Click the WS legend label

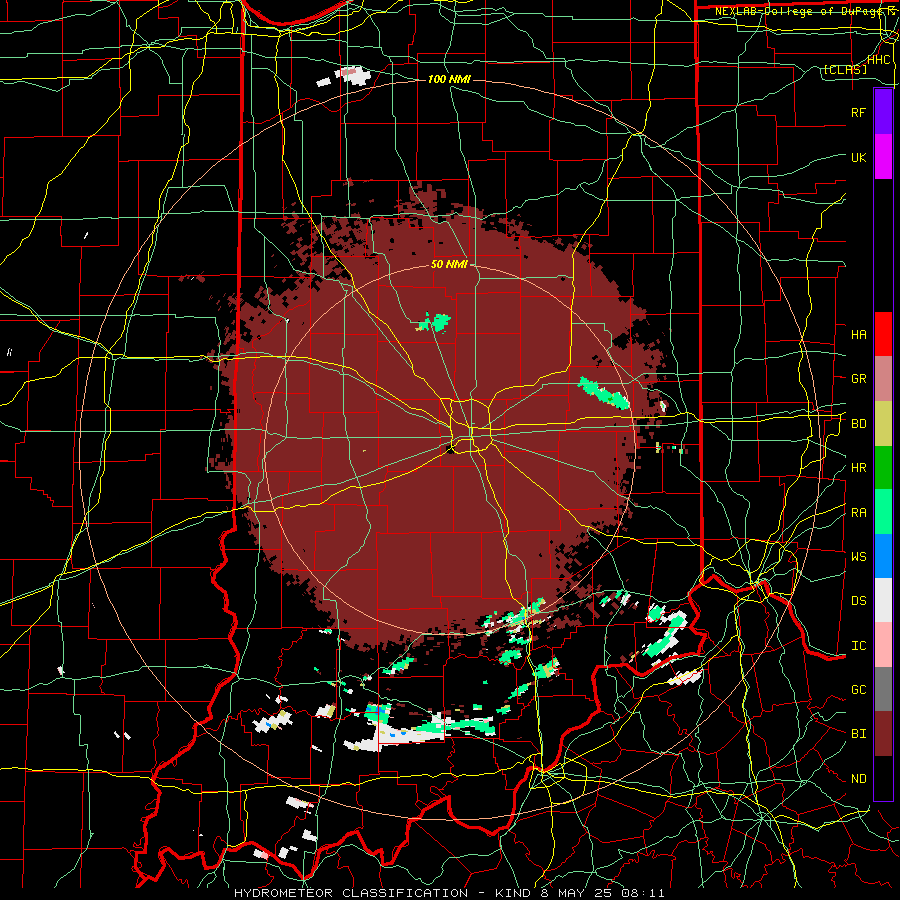858,556
